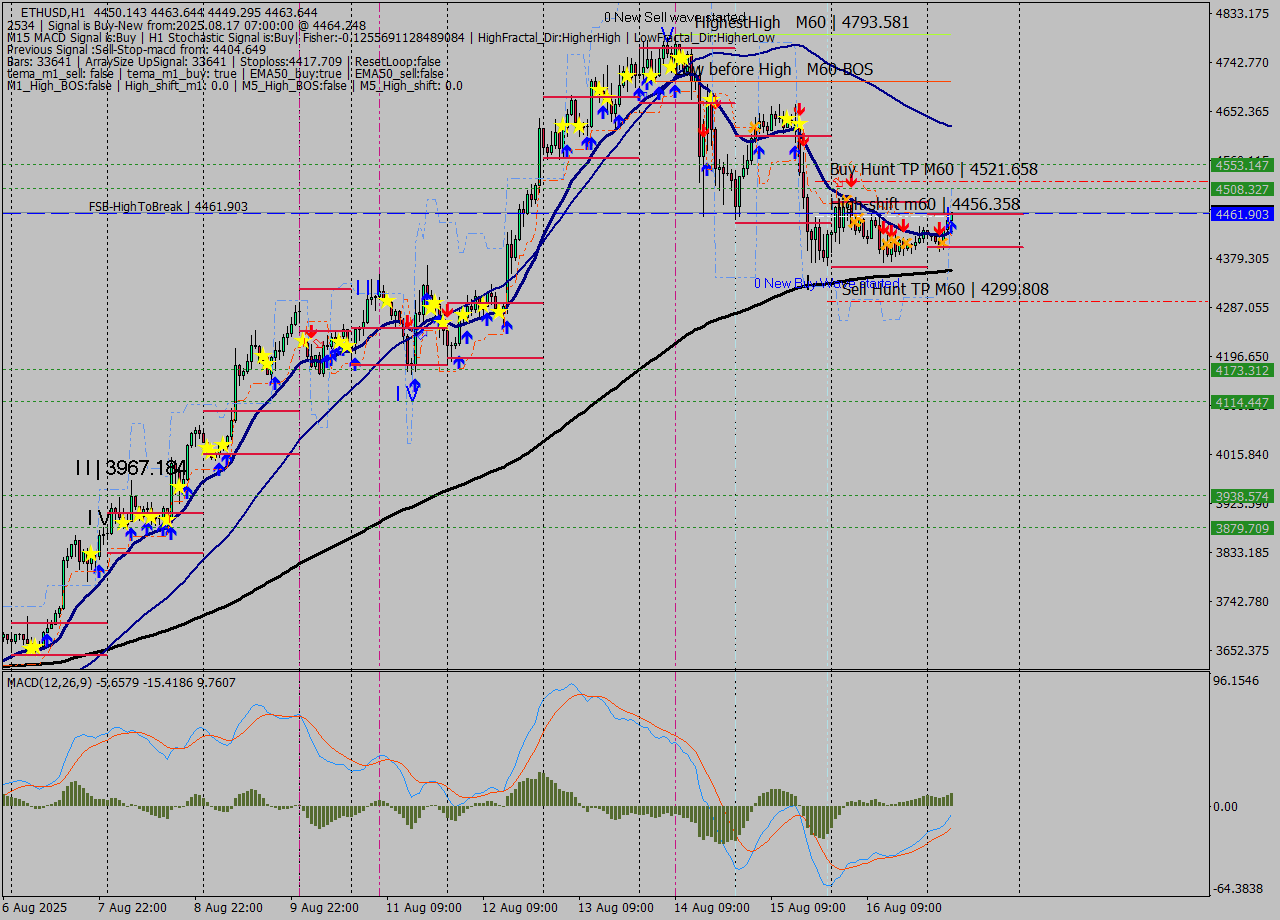Click the red down arrow at the 15 Aug peak

click(800, 109)
